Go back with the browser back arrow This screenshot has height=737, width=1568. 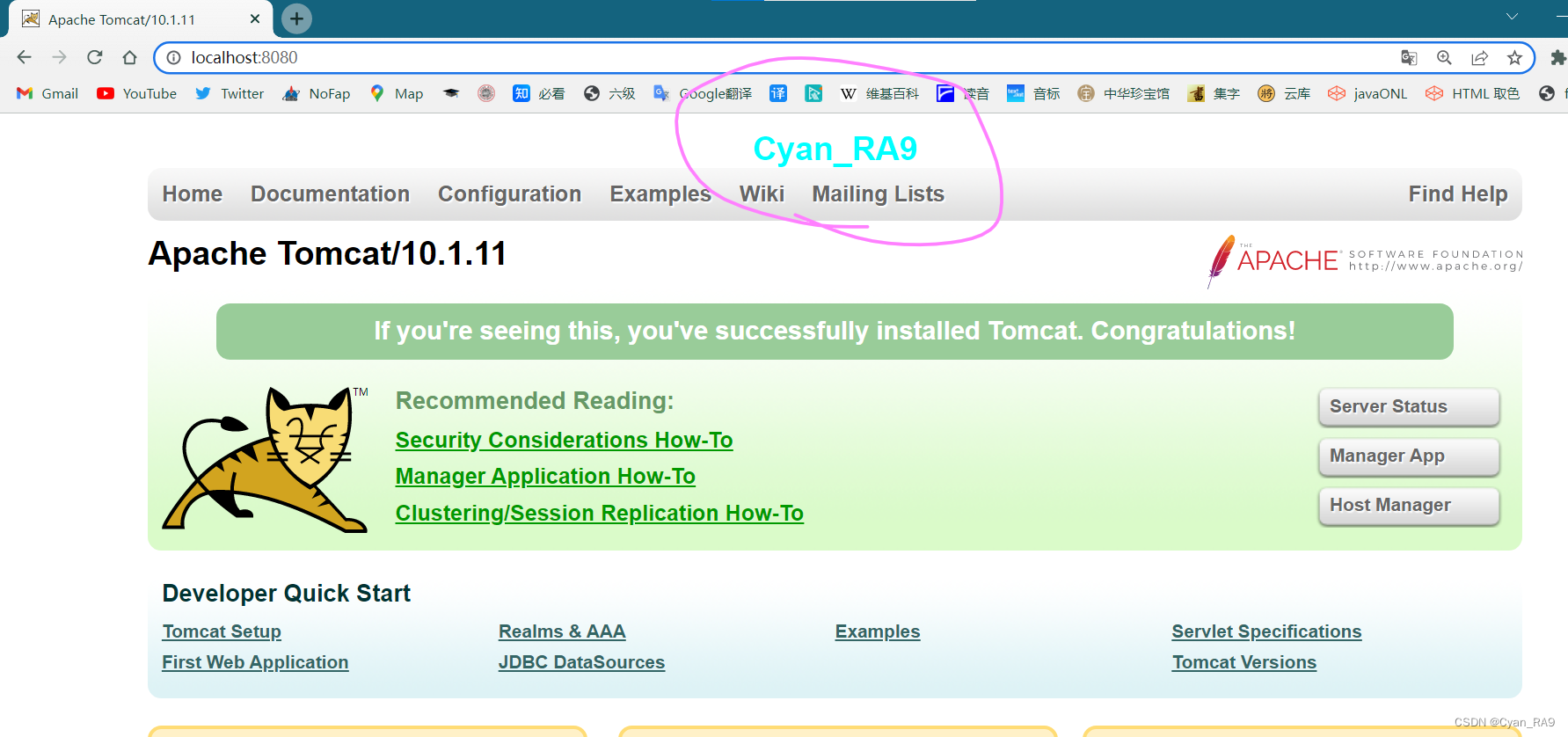(24, 57)
